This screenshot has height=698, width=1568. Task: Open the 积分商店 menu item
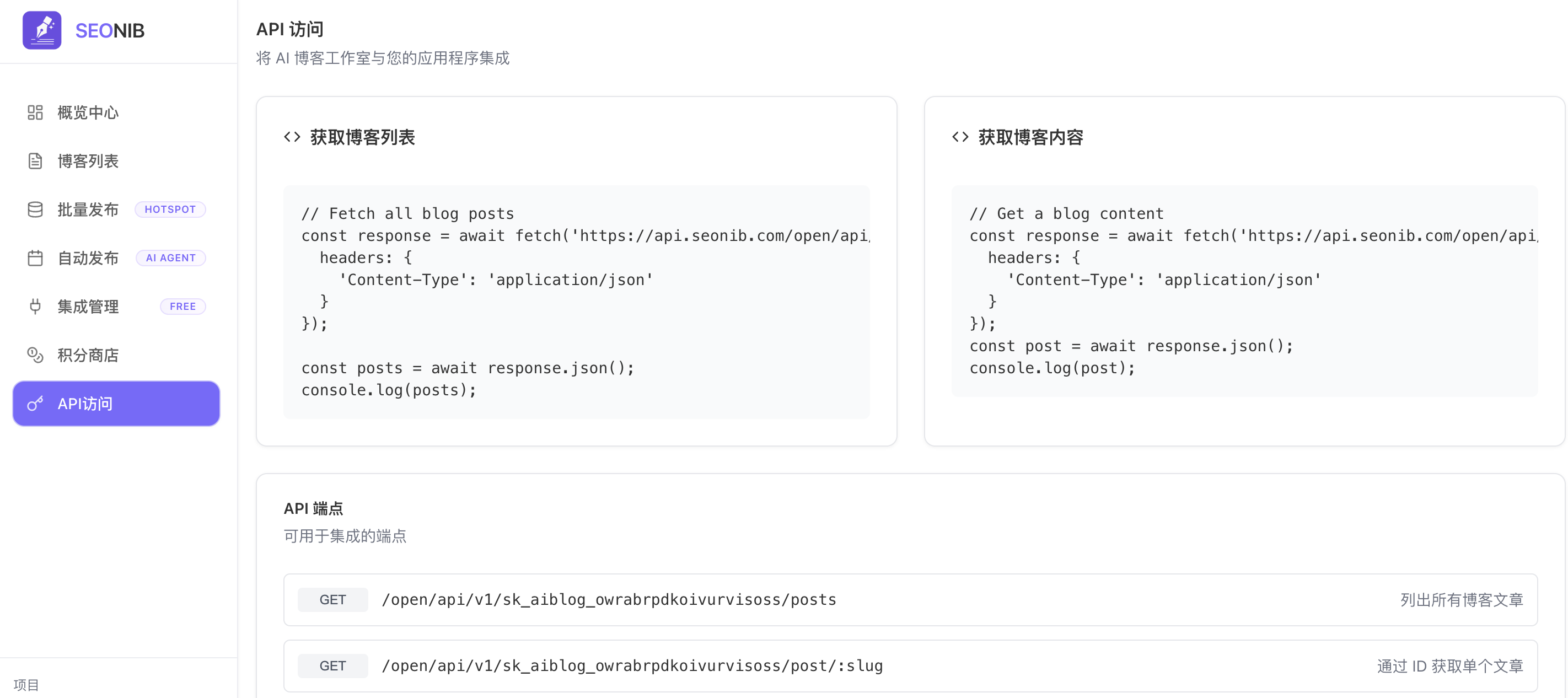[x=88, y=355]
